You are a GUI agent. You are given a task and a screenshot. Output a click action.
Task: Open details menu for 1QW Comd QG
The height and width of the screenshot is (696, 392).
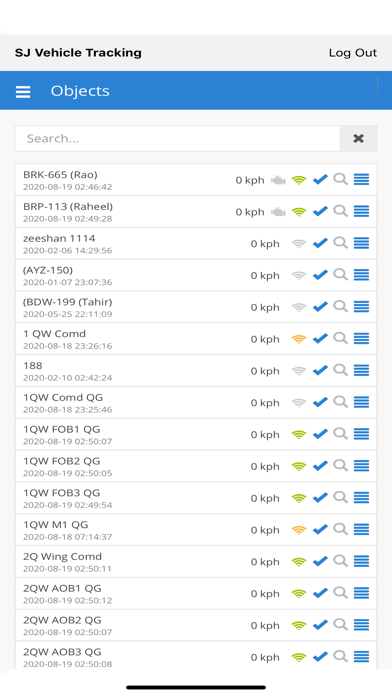click(x=361, y=402)
